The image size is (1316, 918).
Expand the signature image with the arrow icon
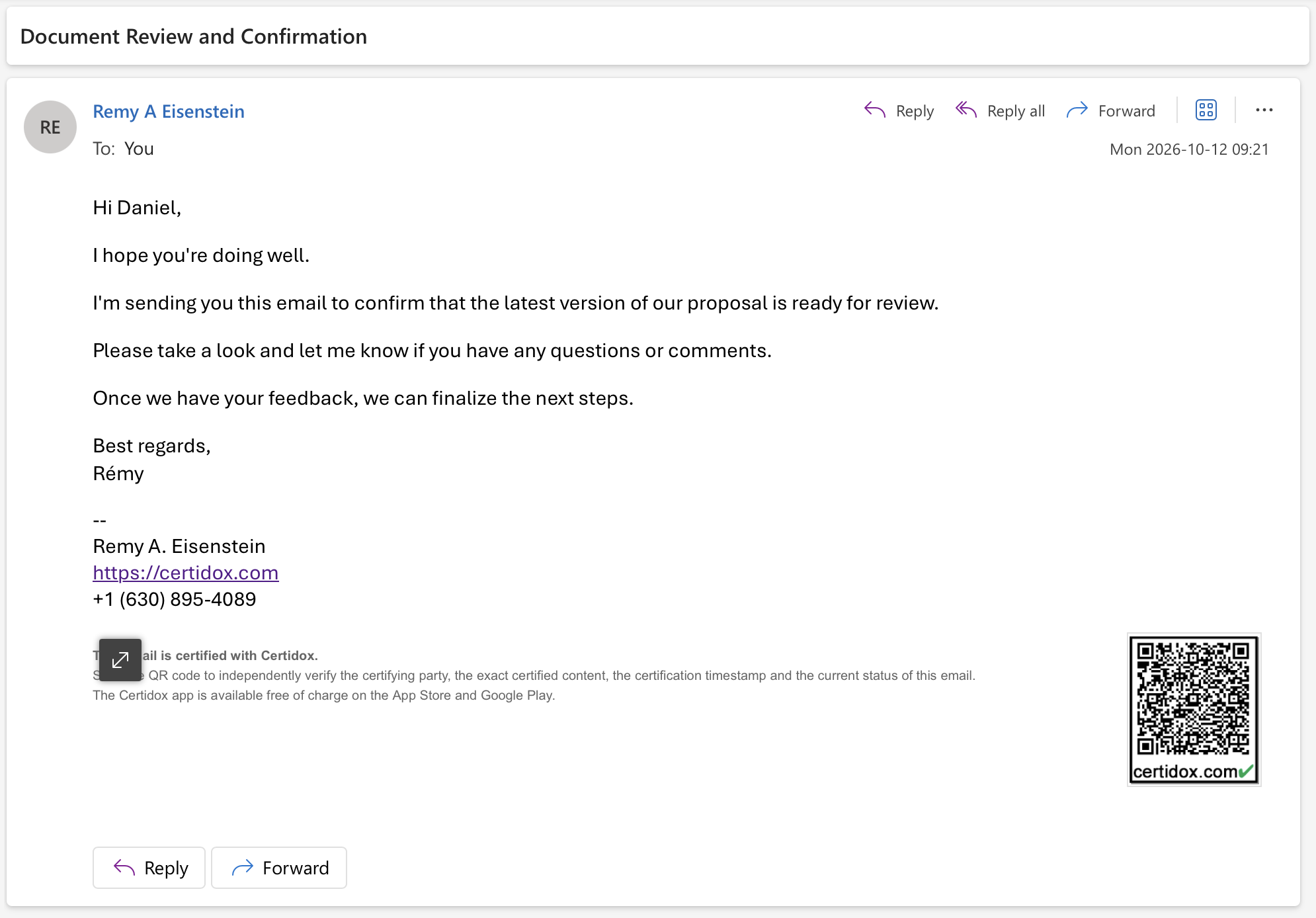120,659
